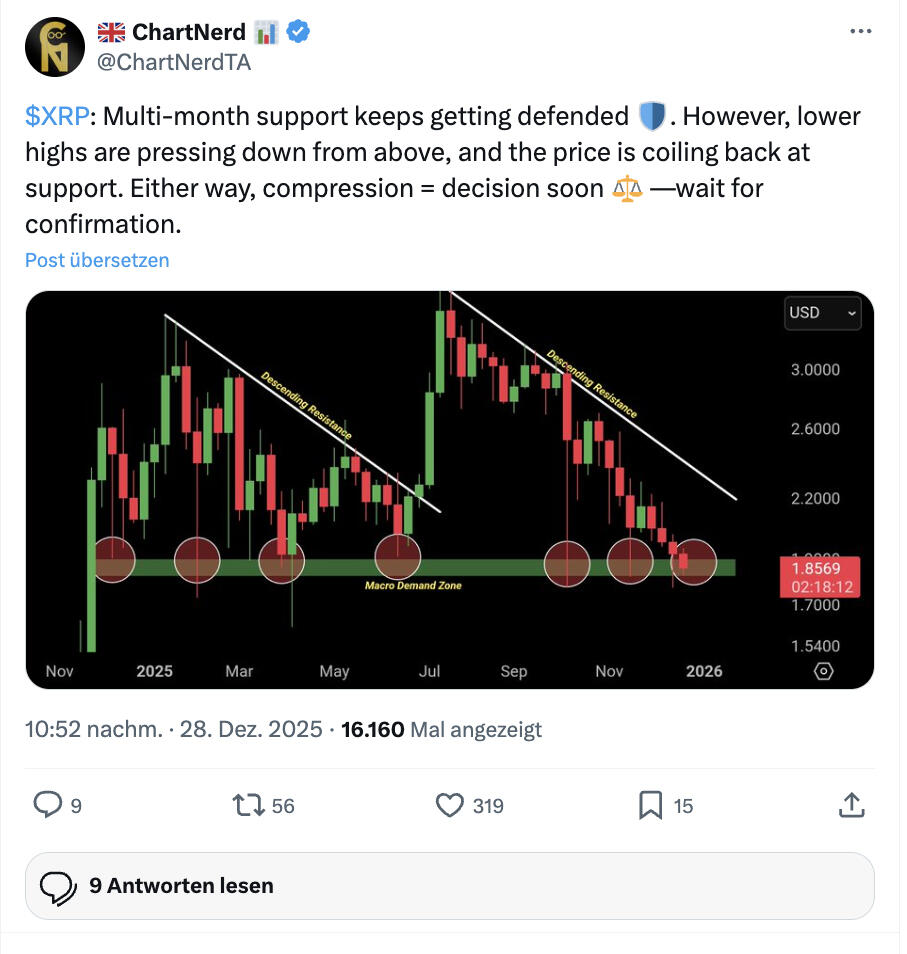Open the three-dot more options menu
The height and width of the screenshot is (954, 907).
(x=860, y=32)
